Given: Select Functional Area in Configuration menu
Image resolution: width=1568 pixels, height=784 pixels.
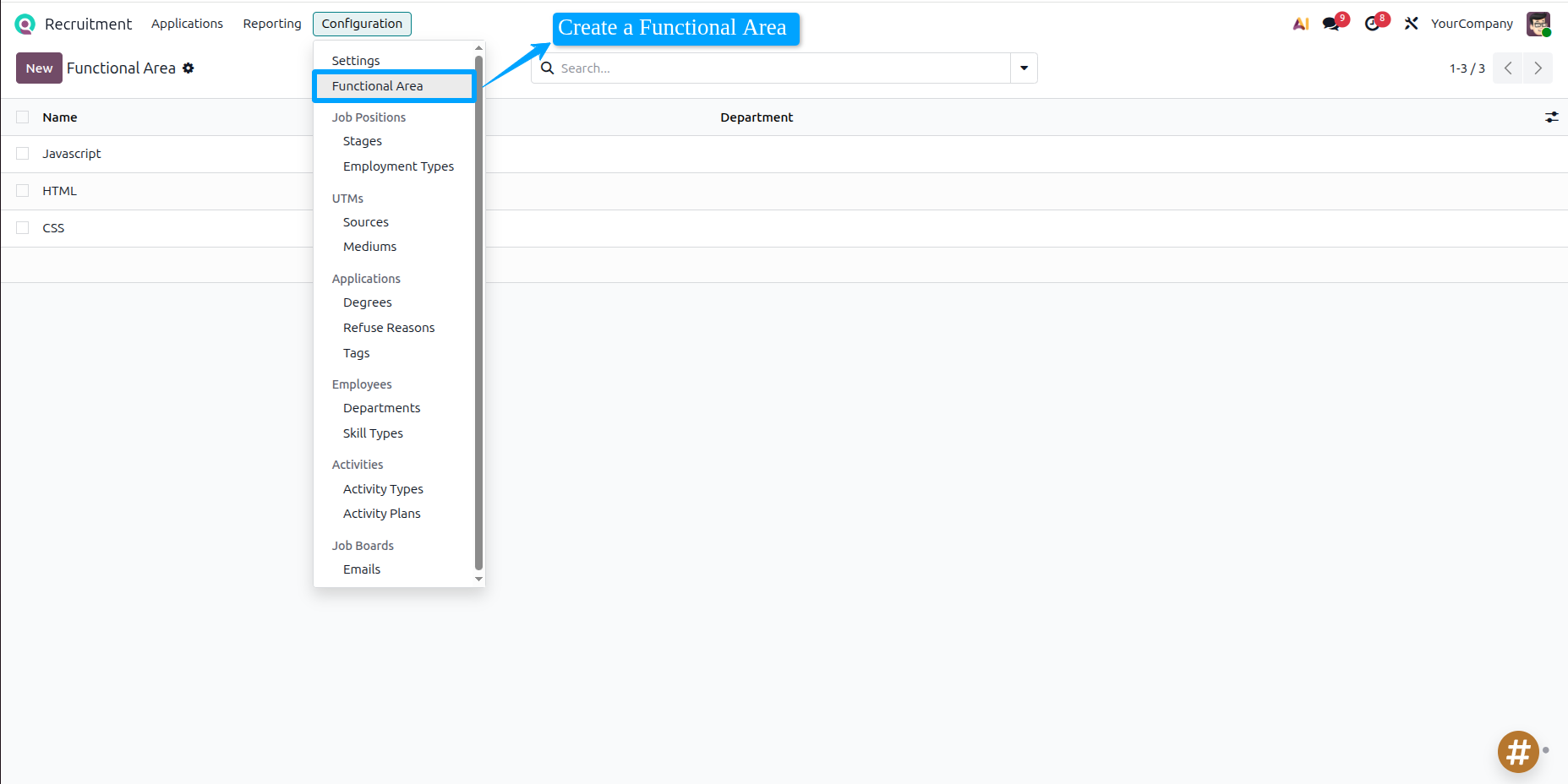Looking at the screenshot, I should point(377,86).
